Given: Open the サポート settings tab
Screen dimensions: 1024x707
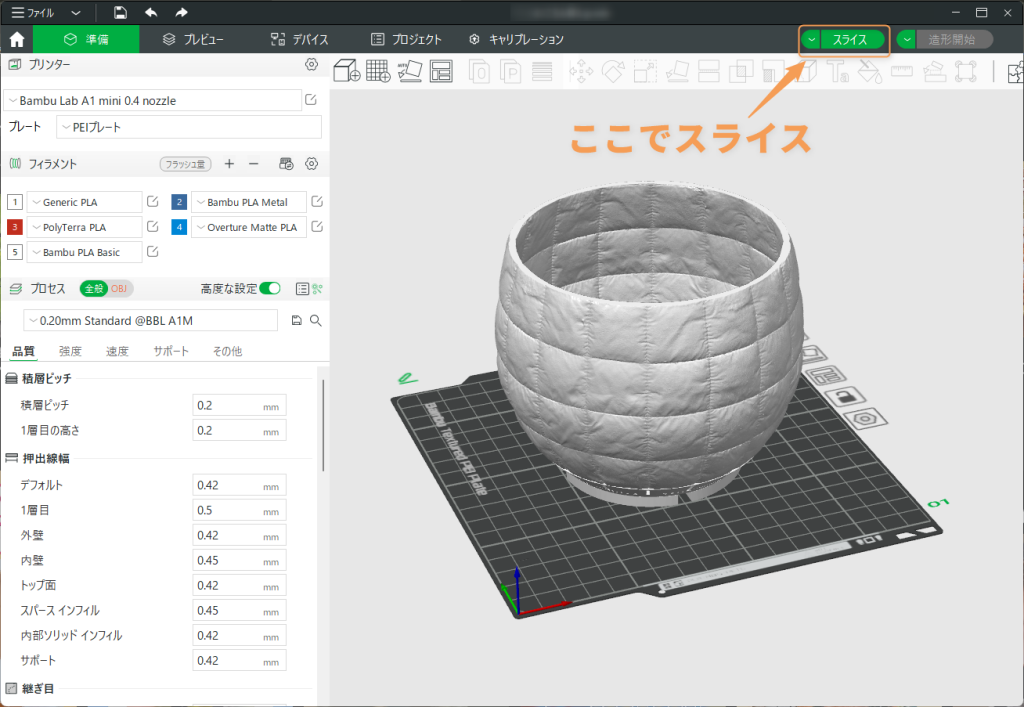Looking at the screenshot, I should coord(170,351).
